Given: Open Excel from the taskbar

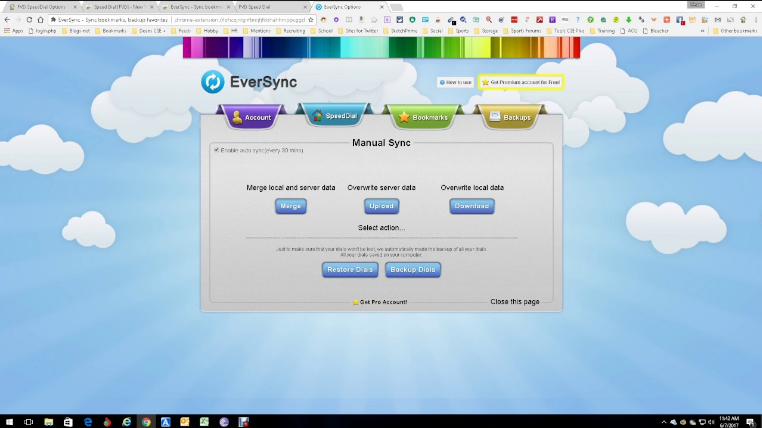Looking at the screenshot, I should pyautogui.click(x=204, y=422).
